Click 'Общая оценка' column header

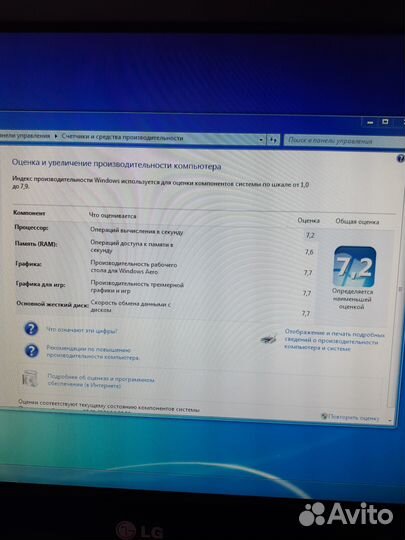coord(357,222)
